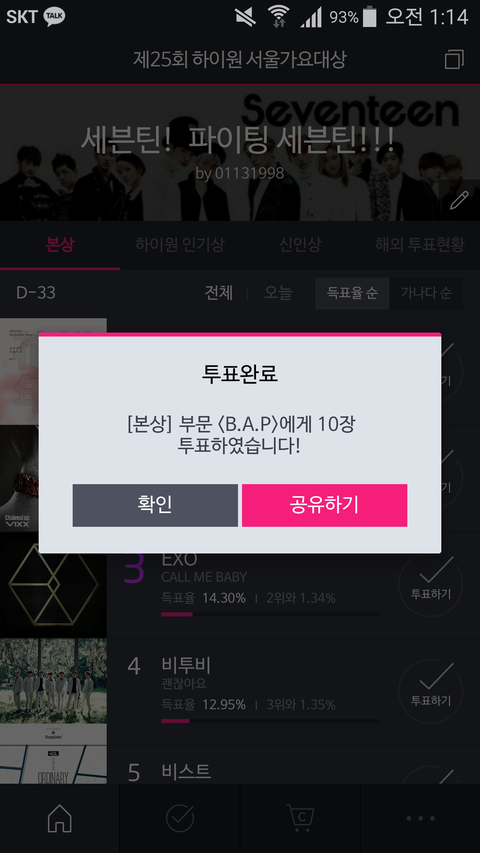Tap the Wi-Fi icon in status bar

[x=278, y=17]
